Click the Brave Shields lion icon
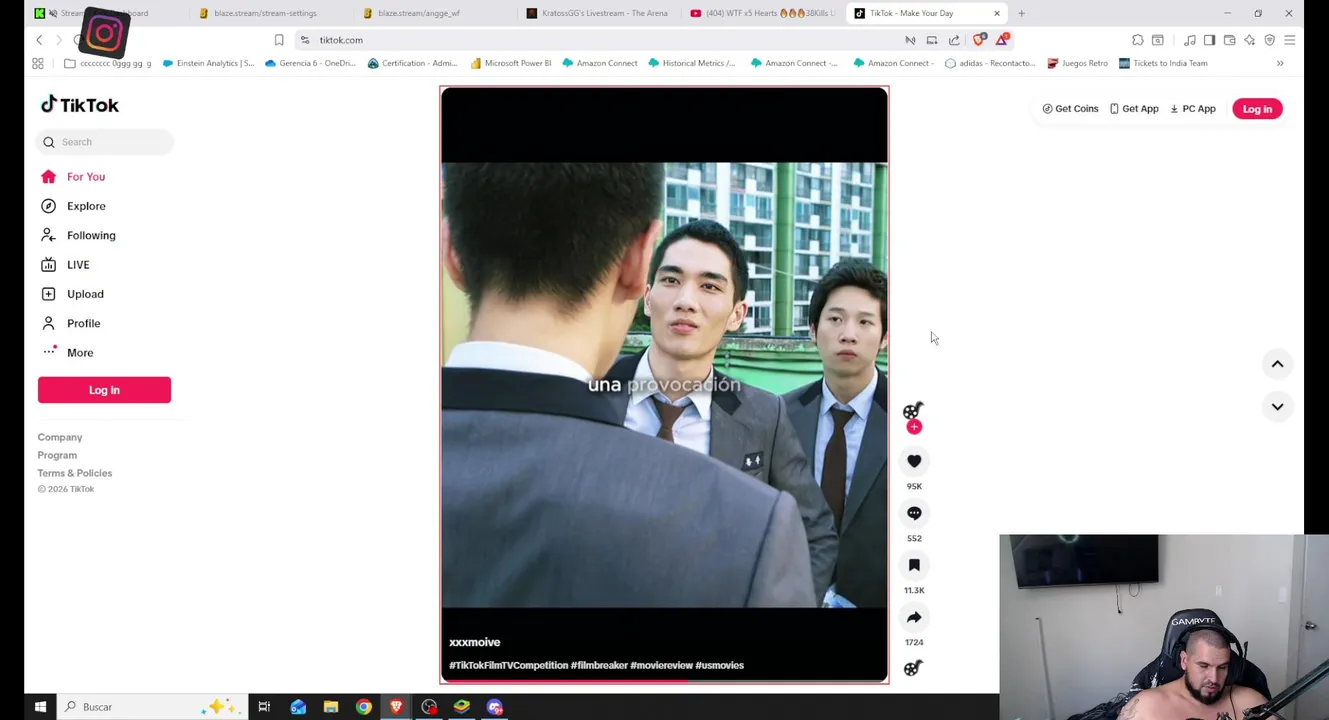Viewport: 1329px width, 720px height. (981, 40)
